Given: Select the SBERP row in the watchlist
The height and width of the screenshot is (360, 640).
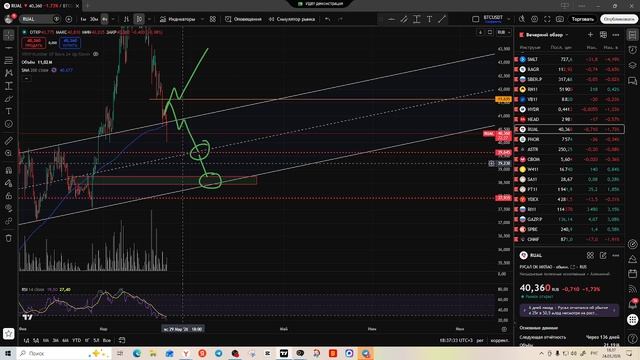Looking at the screenshot, I should [569, 79].
